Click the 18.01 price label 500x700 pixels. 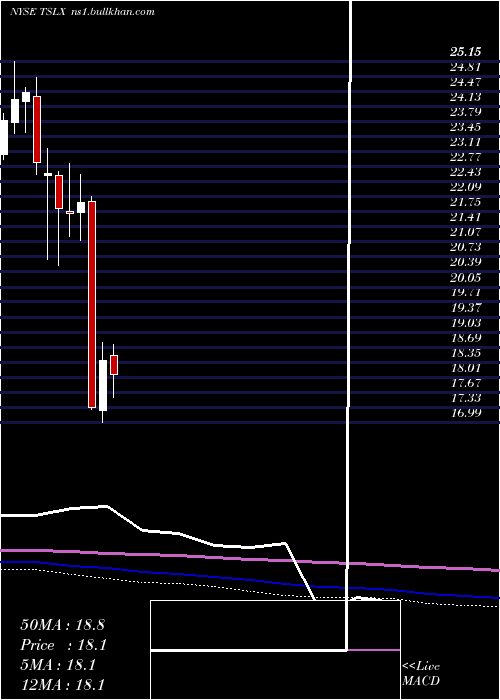point(465,368)
